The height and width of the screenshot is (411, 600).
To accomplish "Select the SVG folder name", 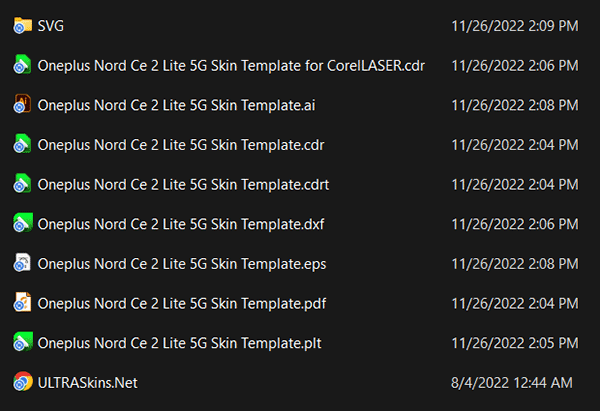I will 52,26.
